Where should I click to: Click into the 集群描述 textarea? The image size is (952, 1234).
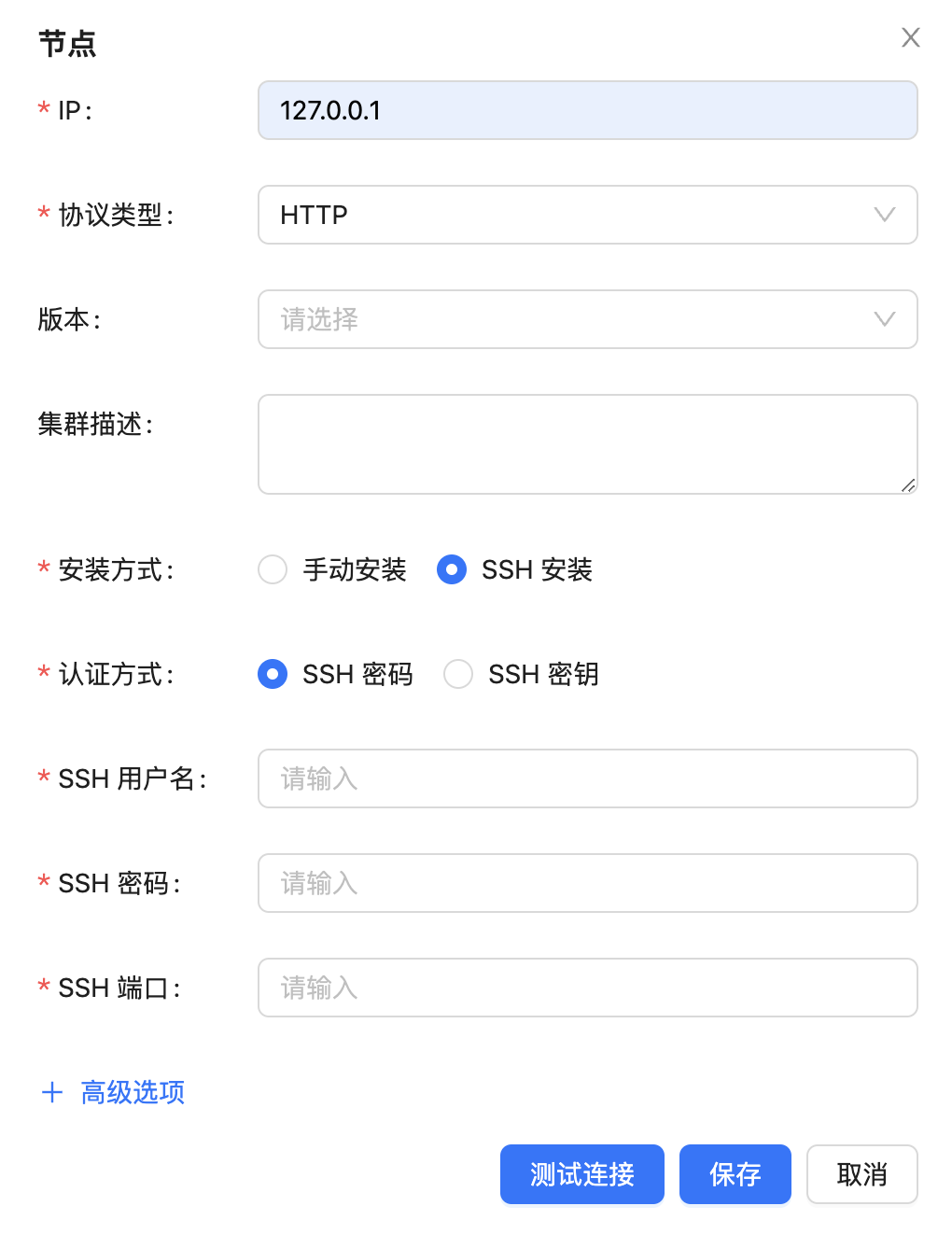pos(587,444)
